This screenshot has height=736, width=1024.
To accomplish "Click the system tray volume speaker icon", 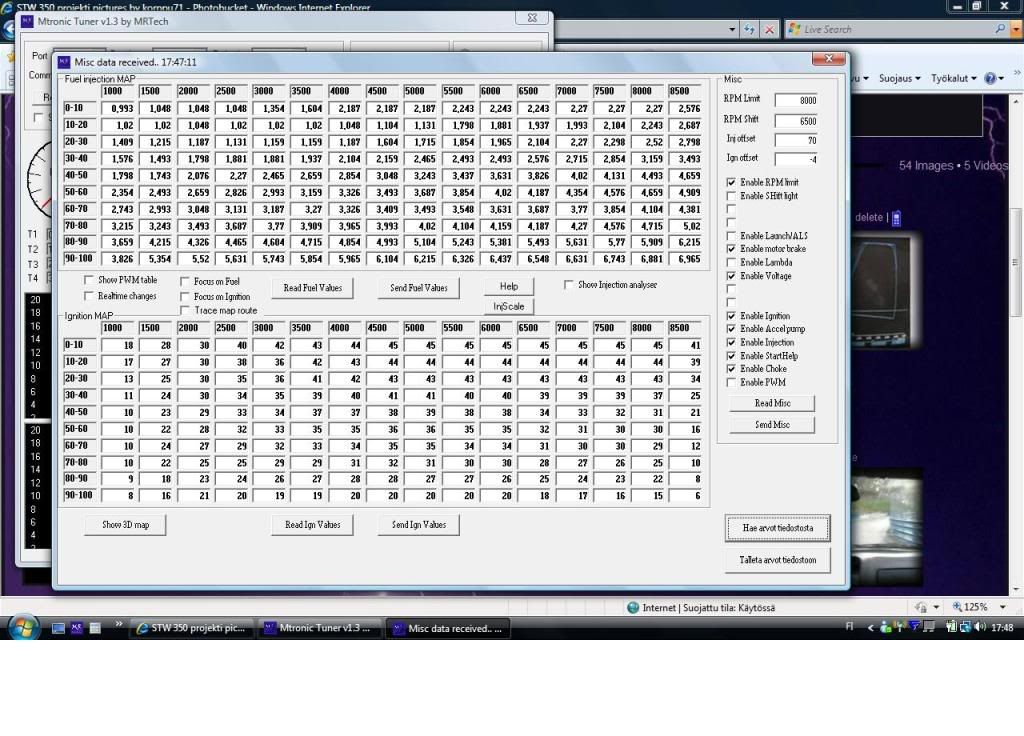I will (x=980, y=627).
